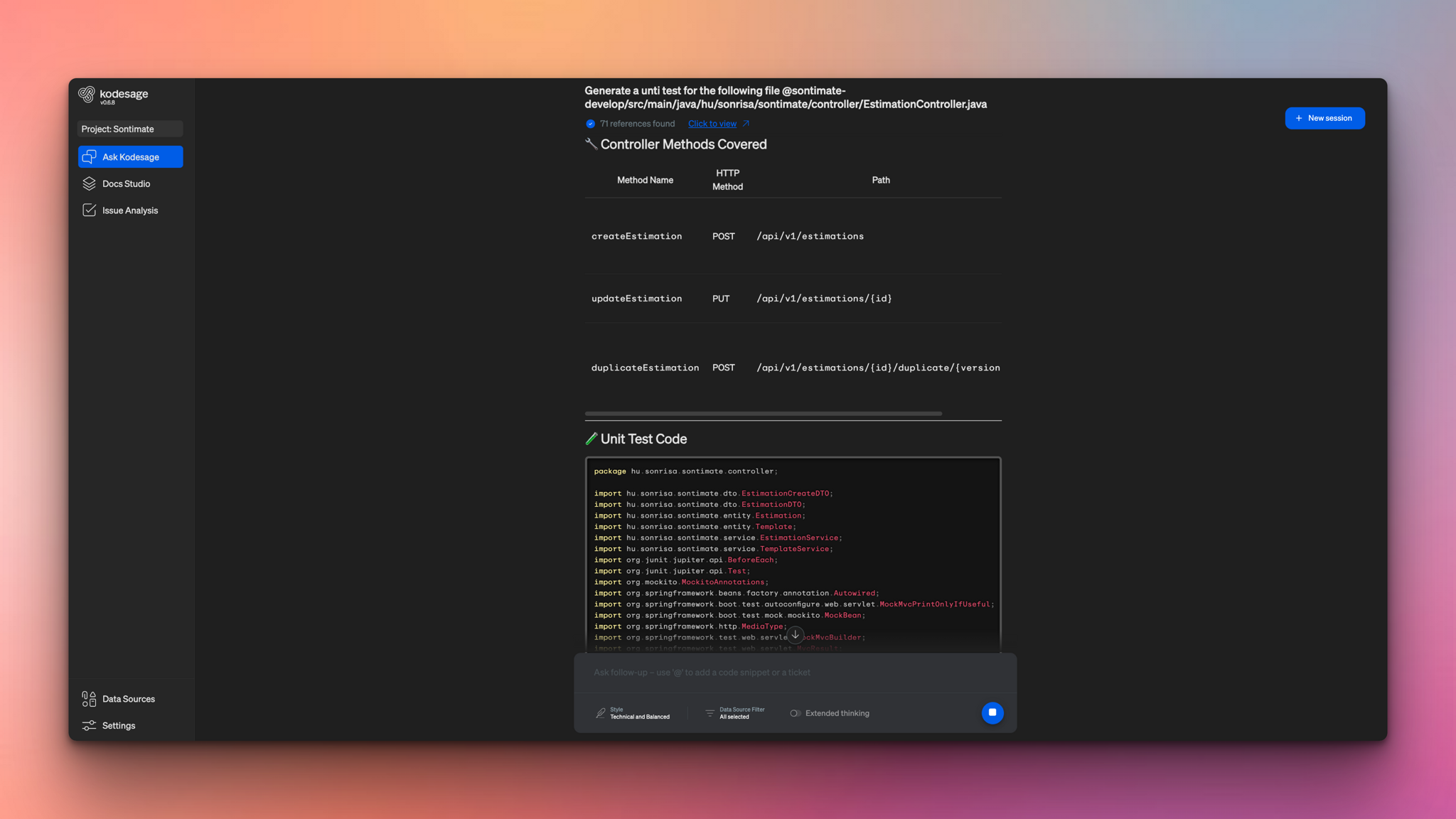Screen dimensions: 1456x819
Task: Click the Issue Analysis checkbox icon
Action: coord(89,210)
